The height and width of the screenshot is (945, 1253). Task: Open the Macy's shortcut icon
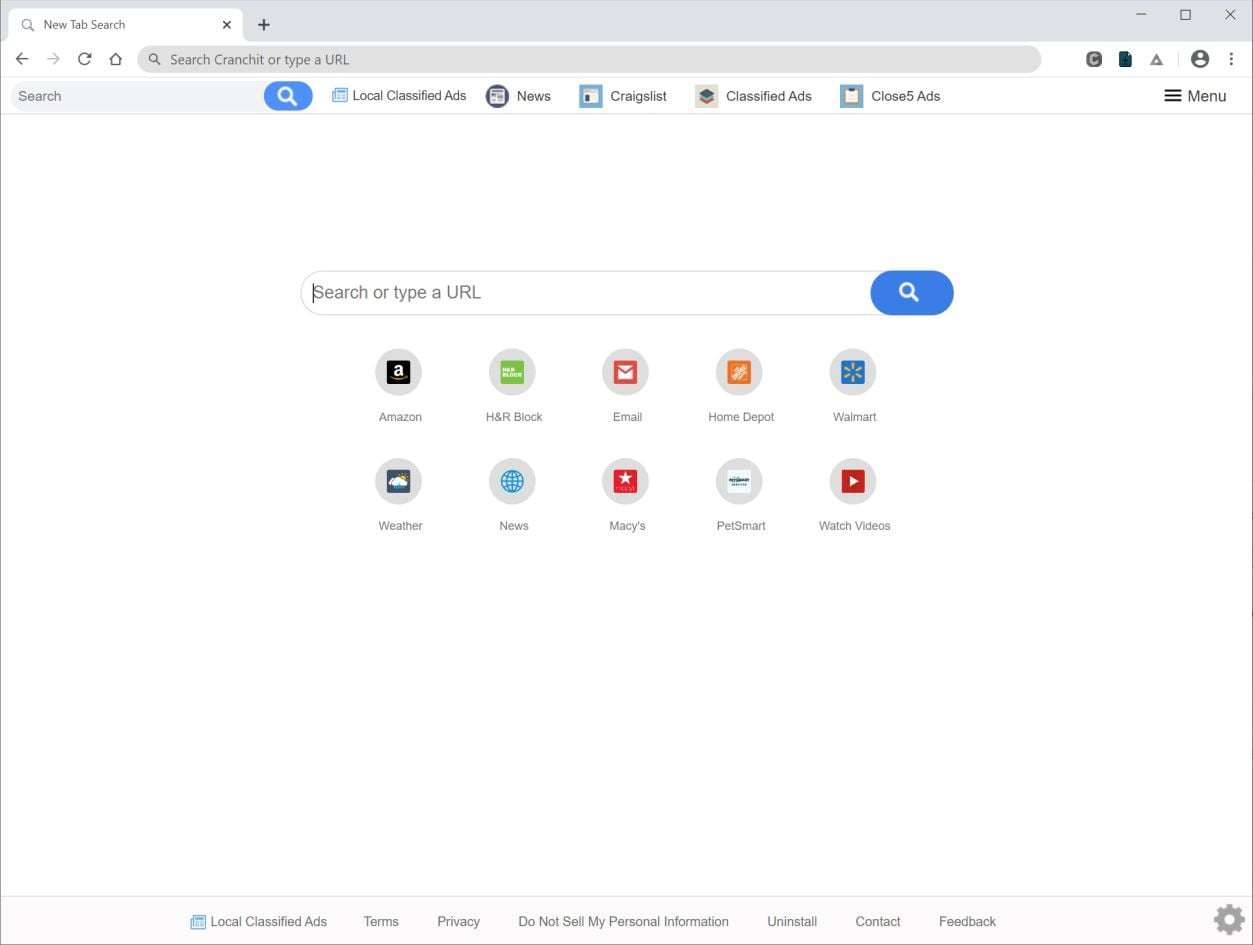click(x=625, y=482)
